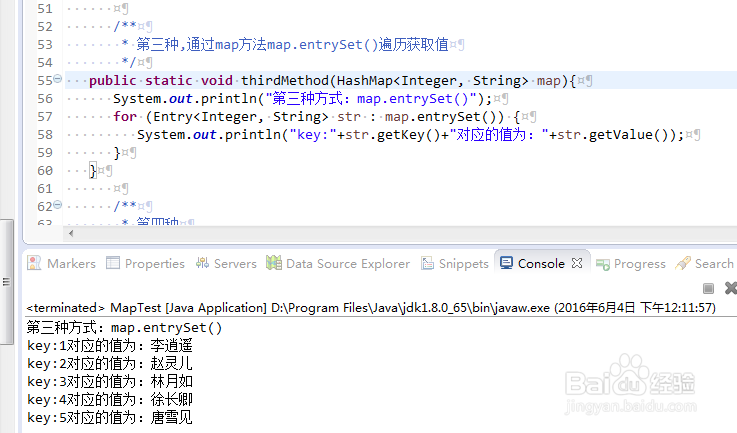The width and height of the screenshot is (737, 433).
Task: Click the Console terminate square icon
Action: (x=707, y=288)
